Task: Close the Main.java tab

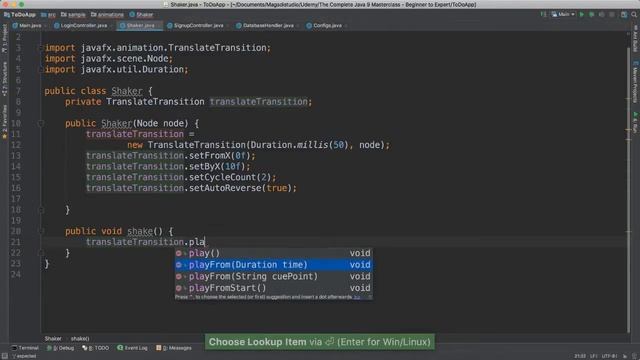Action: tap(45, 26)
